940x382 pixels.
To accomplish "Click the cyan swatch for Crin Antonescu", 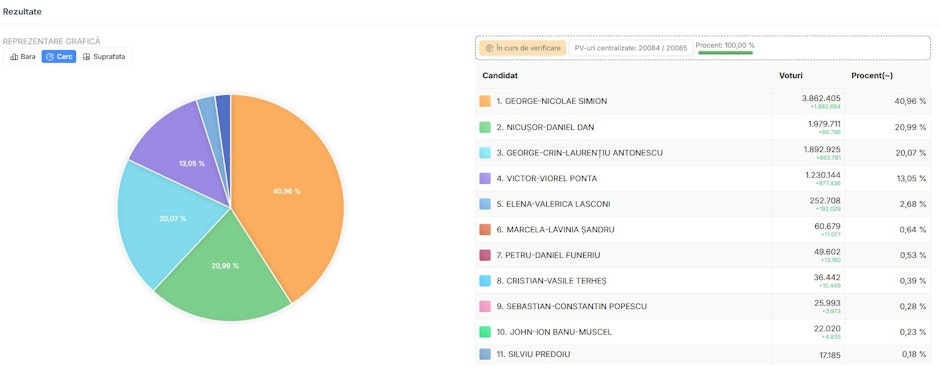I will coord(485,153).
